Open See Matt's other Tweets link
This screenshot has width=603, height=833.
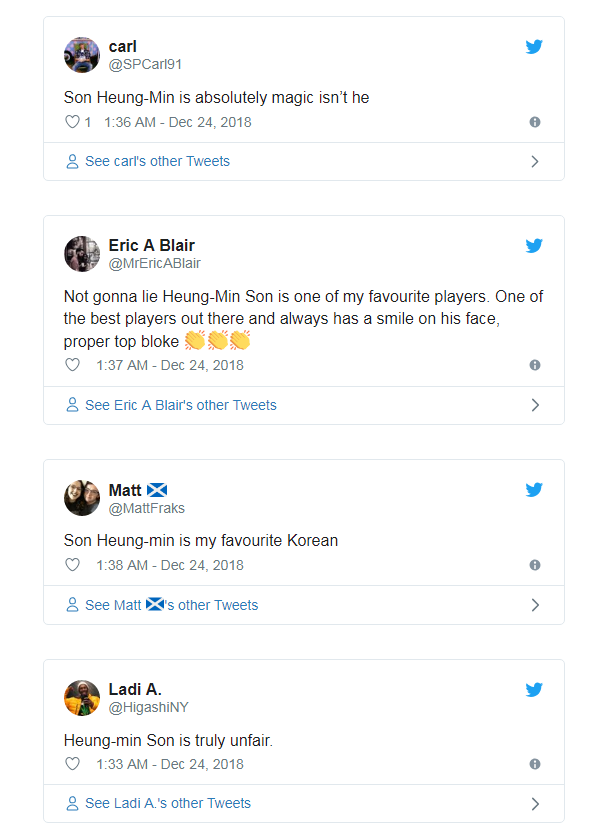(x=162, y=605)
